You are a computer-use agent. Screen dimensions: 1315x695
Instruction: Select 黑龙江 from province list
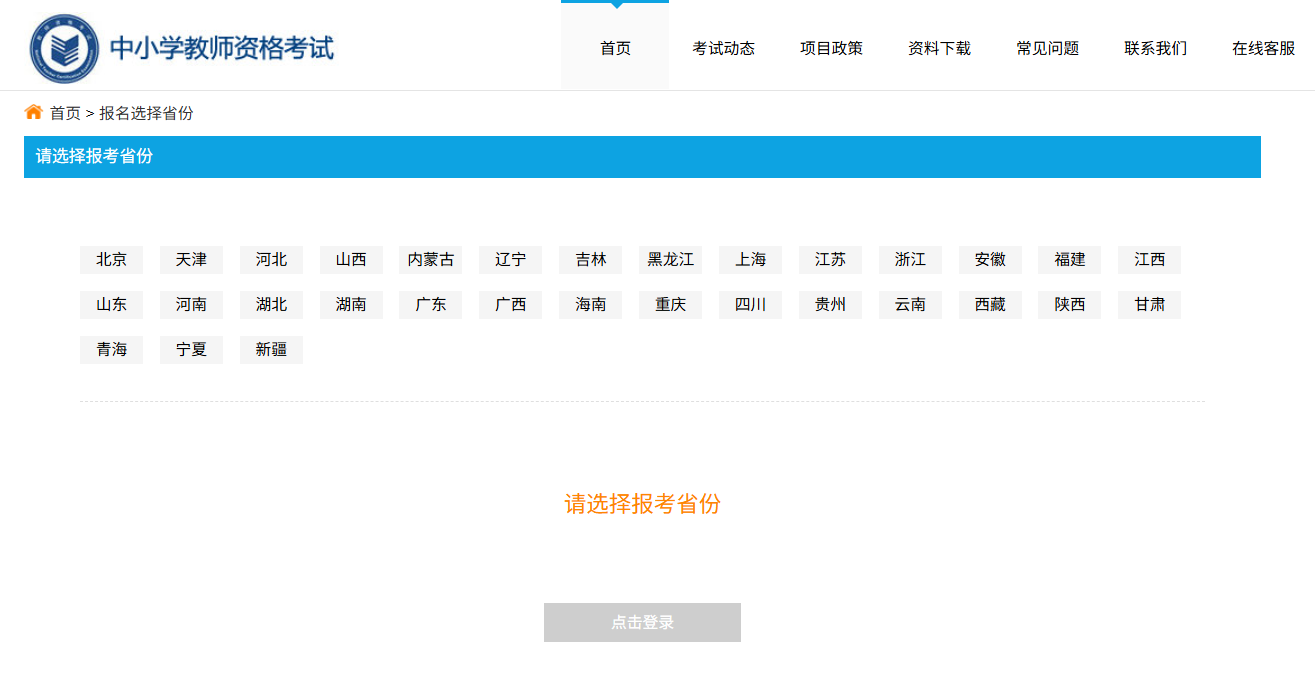670,260
